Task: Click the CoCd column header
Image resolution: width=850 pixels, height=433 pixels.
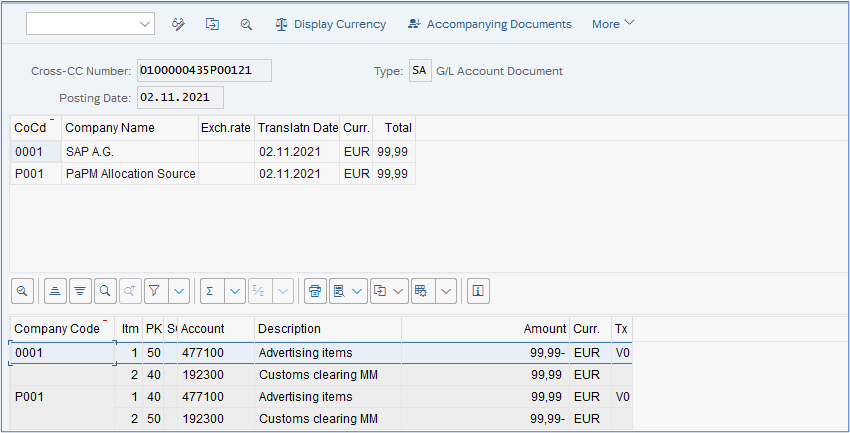Action: coord(36,128)
